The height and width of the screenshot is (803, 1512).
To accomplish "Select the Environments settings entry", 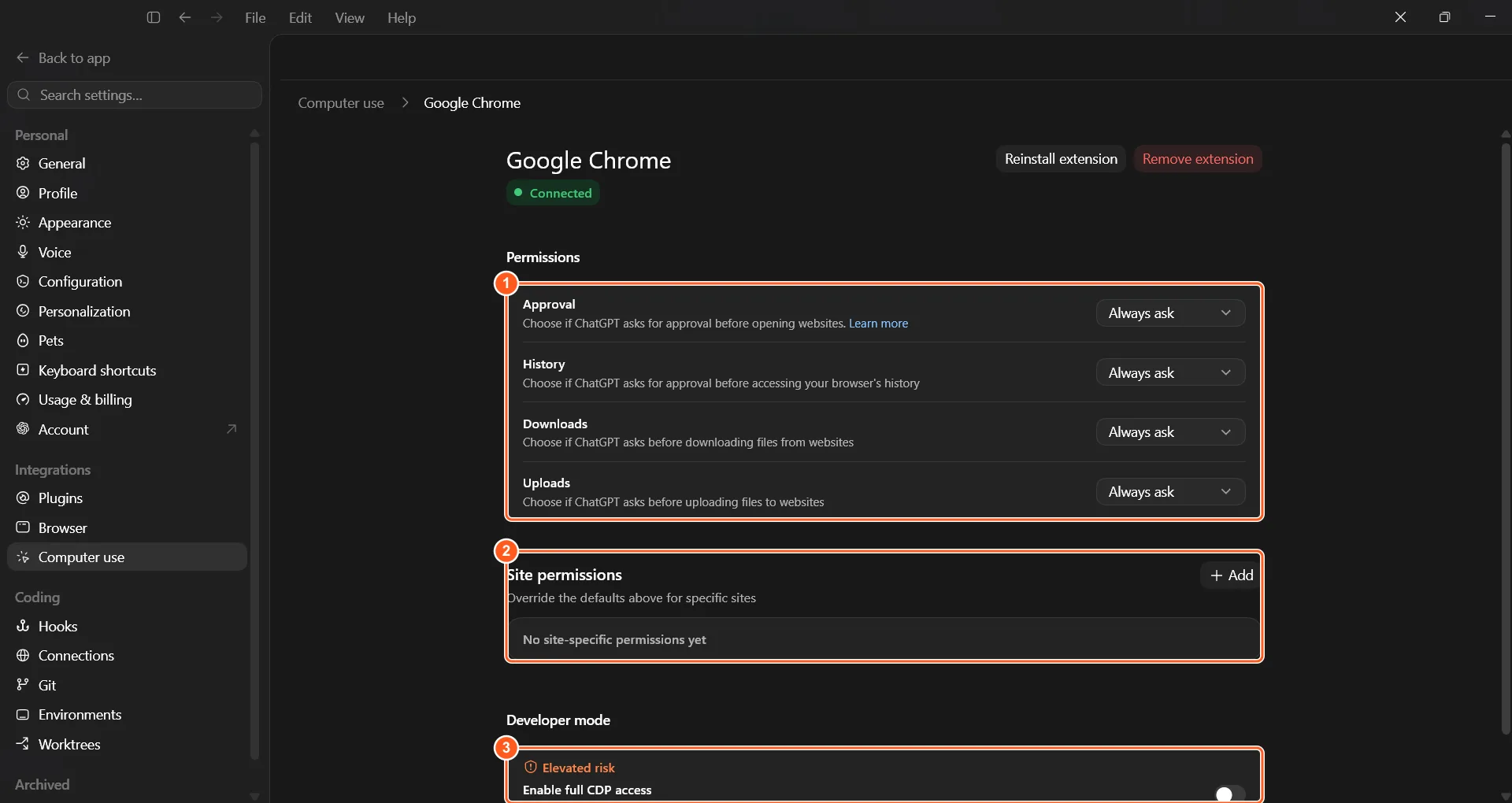I will pyautogui.click(x=127, y=714).
